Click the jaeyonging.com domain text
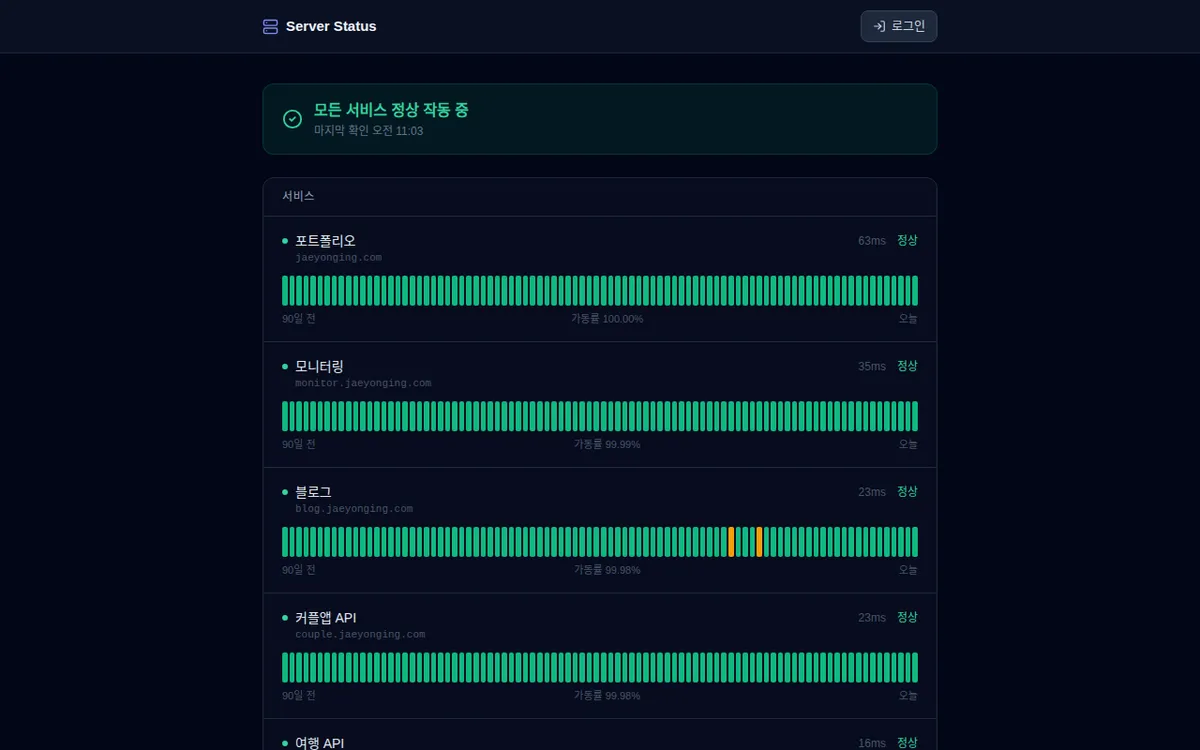The height and width of the screenshot is (750, 1200). tap(338, 258)
